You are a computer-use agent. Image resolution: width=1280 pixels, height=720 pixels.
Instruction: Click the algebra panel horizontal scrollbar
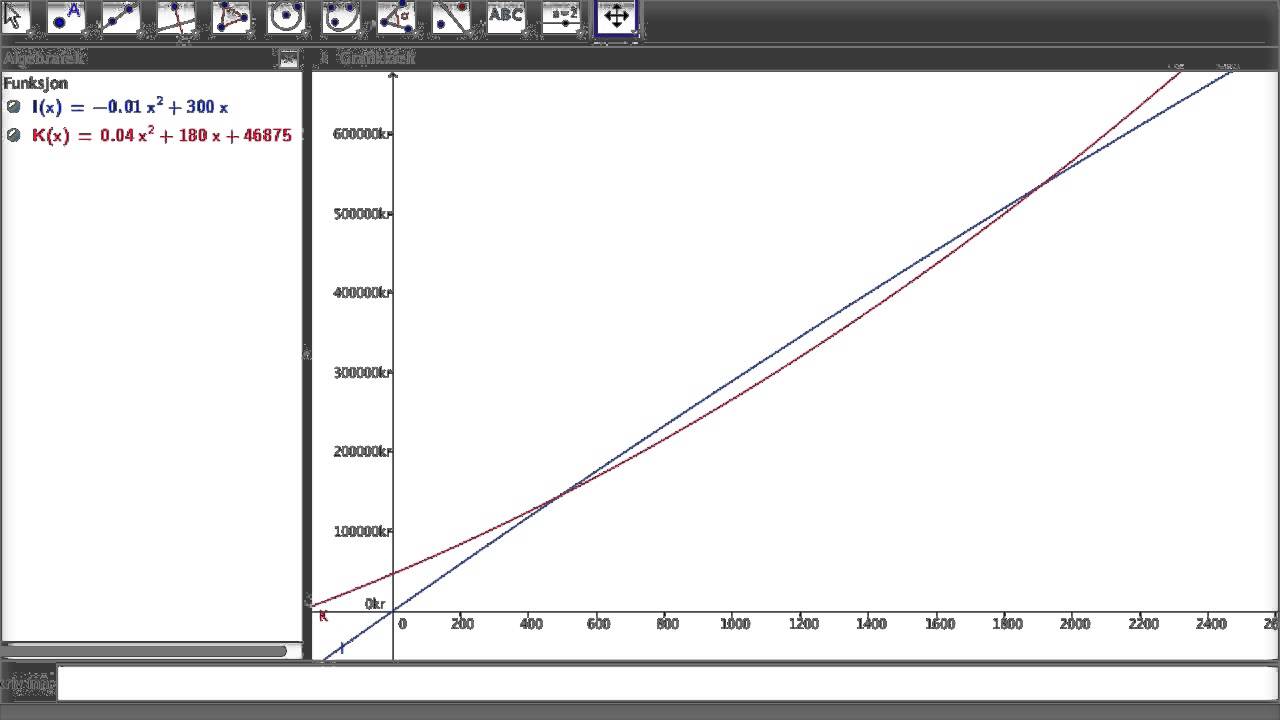[x=145, y=651]
